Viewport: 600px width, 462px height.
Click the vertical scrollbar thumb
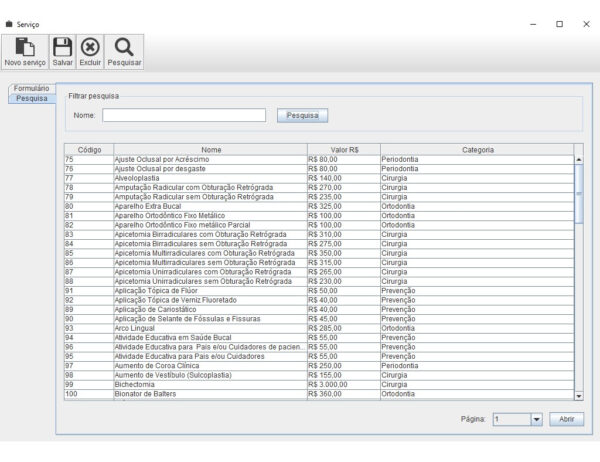(579, 194)
